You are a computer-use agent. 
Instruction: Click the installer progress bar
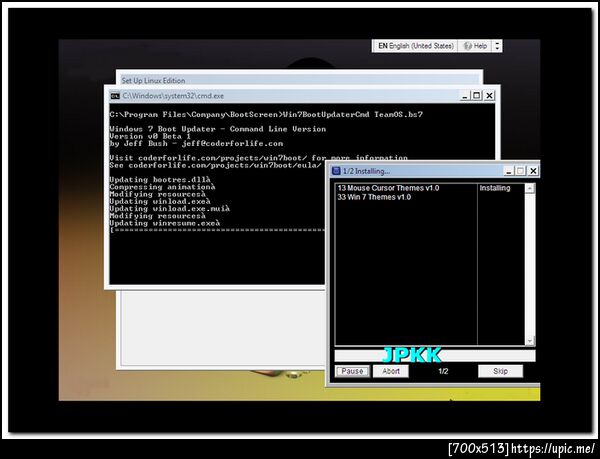[x=435, y=356]
